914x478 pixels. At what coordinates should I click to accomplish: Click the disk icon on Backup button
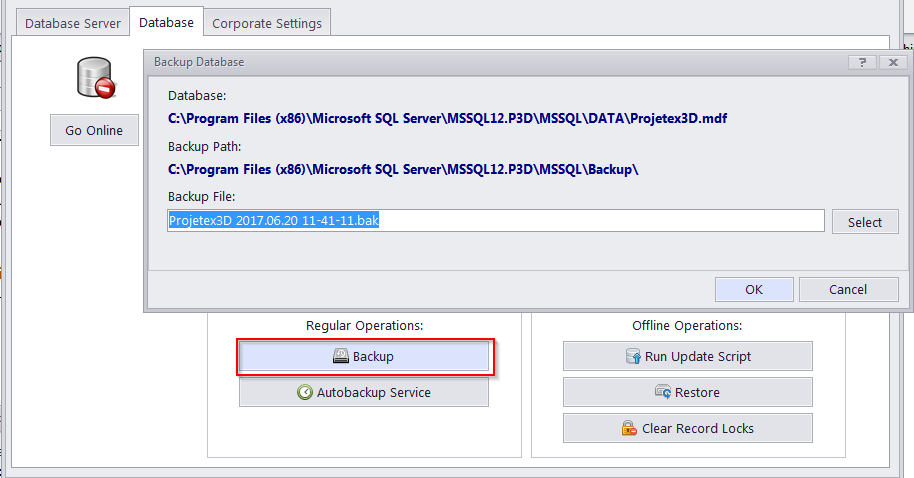tap(341, 356)
